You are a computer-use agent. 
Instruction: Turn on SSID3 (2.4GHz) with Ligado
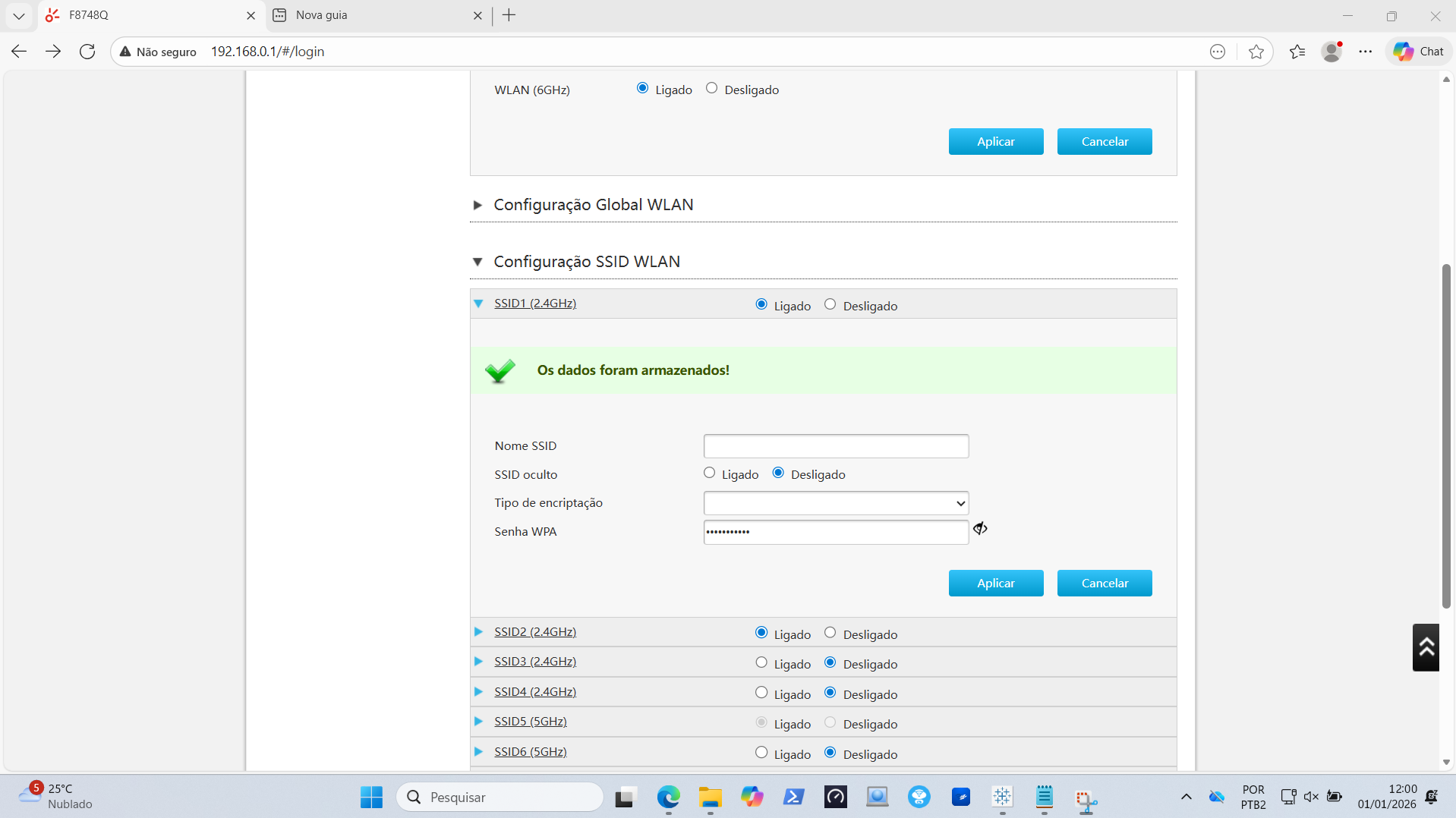point(761,663)
